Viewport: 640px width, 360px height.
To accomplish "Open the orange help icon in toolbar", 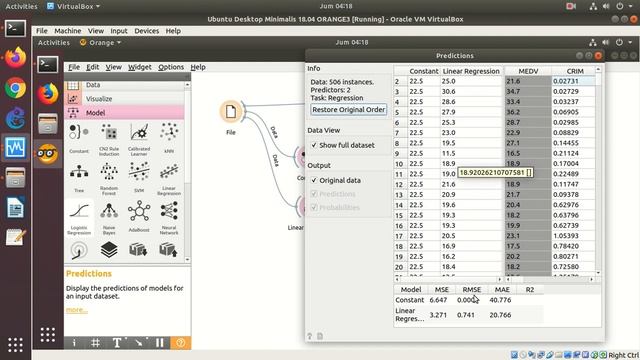I will [x=180, y=343].
